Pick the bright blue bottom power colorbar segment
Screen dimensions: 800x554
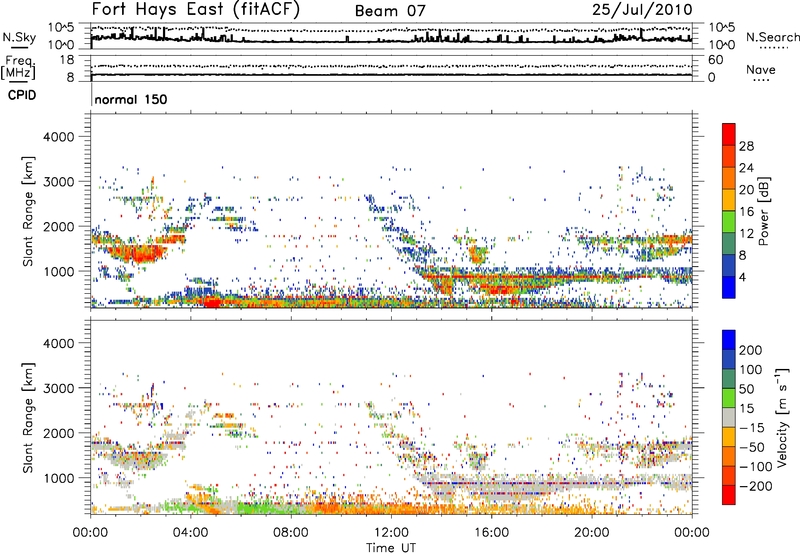tap(729, 287)
